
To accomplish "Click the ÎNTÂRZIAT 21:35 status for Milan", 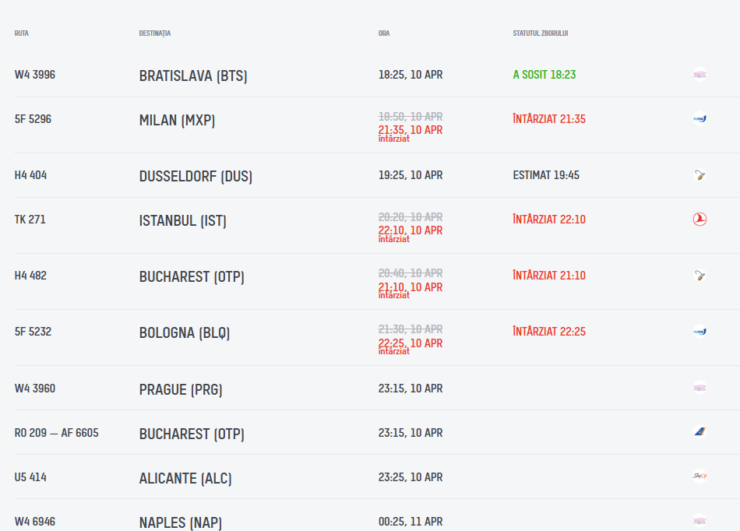I will click(x=549, y=119).
